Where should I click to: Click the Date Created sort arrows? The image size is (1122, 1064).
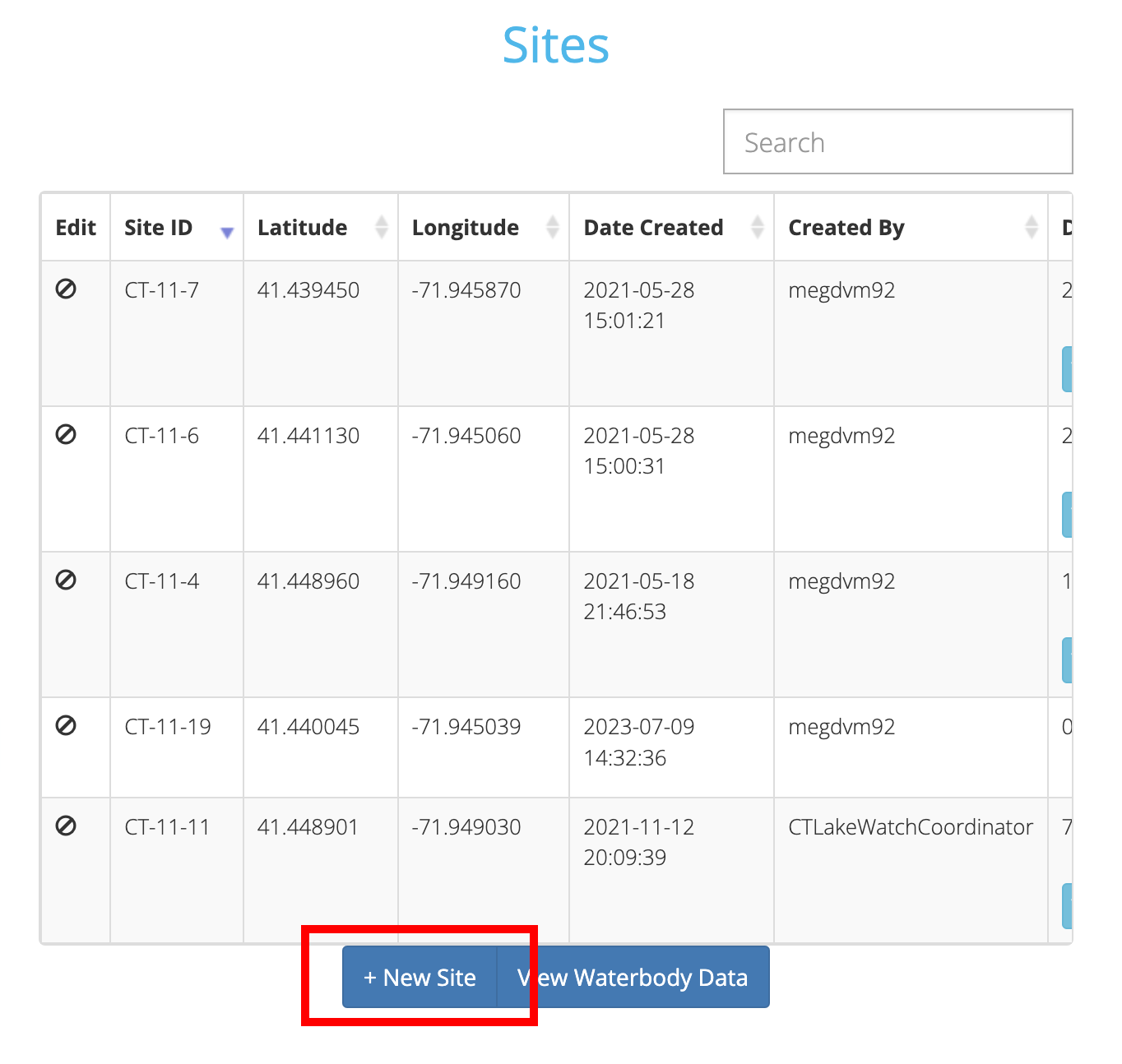[757, 227]
